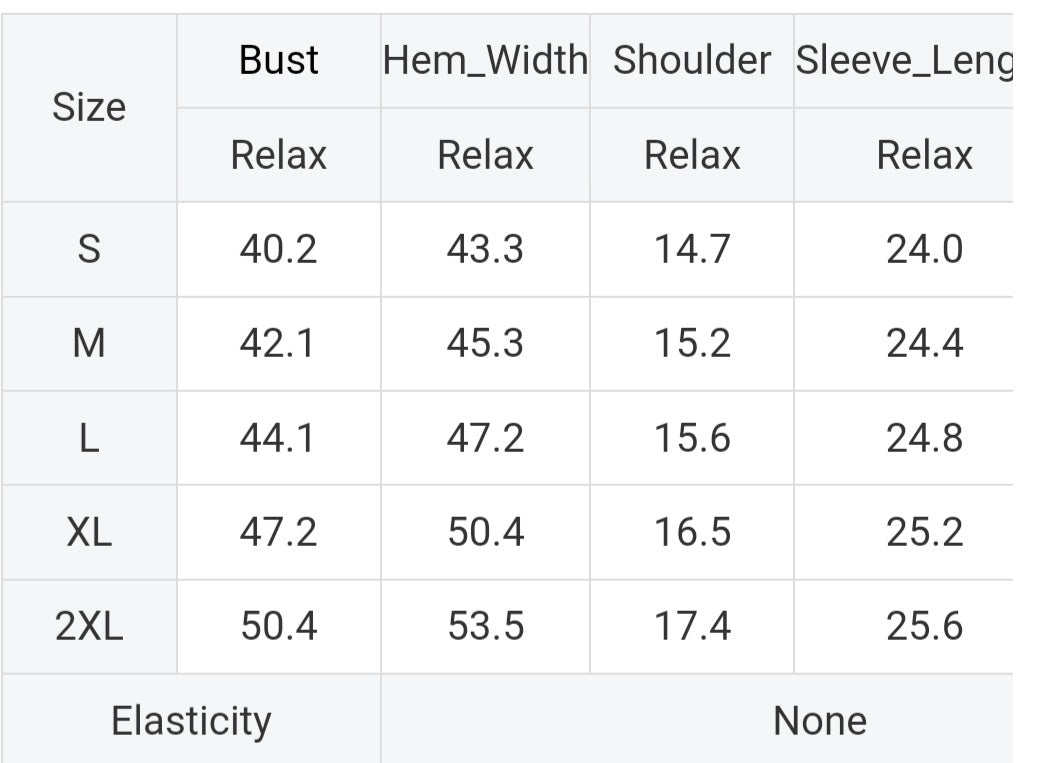Click the Elasticity row label
Screen dimensions: 1046x763
191,721
